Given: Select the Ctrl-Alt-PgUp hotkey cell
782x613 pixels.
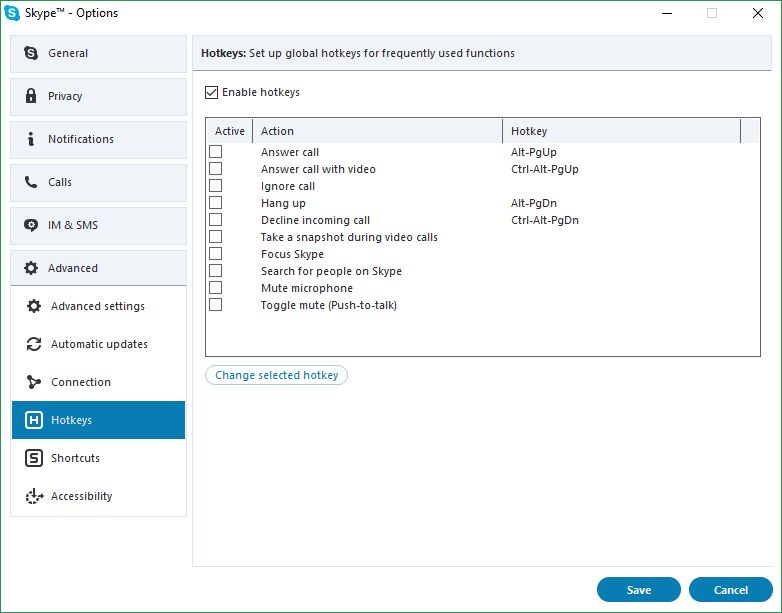Looking at the screenshot, I should (x=545, y=169).
